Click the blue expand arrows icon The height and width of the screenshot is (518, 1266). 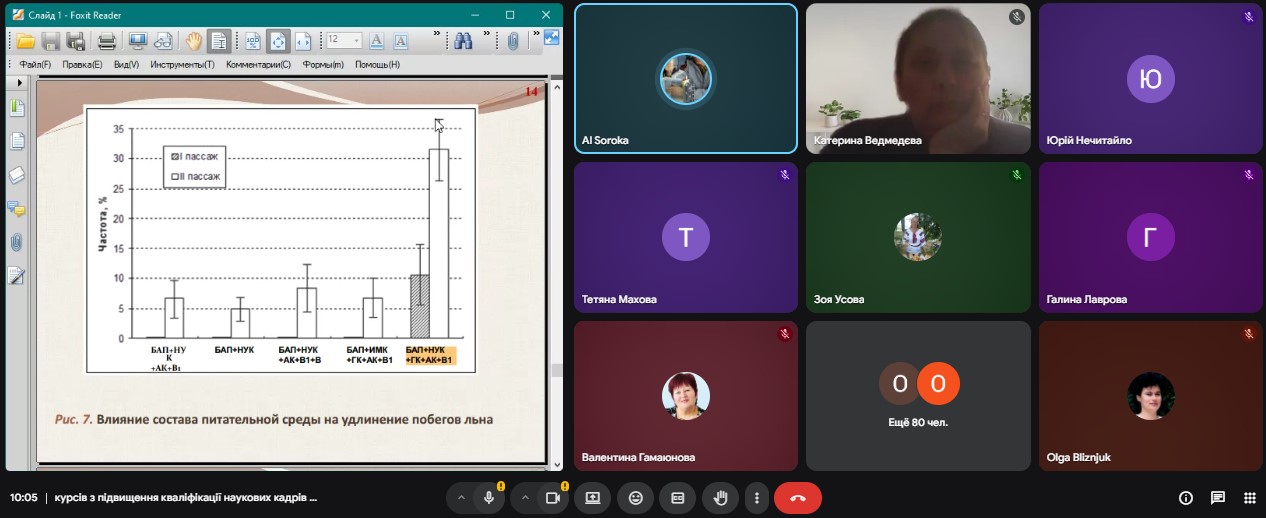point(550,36)
